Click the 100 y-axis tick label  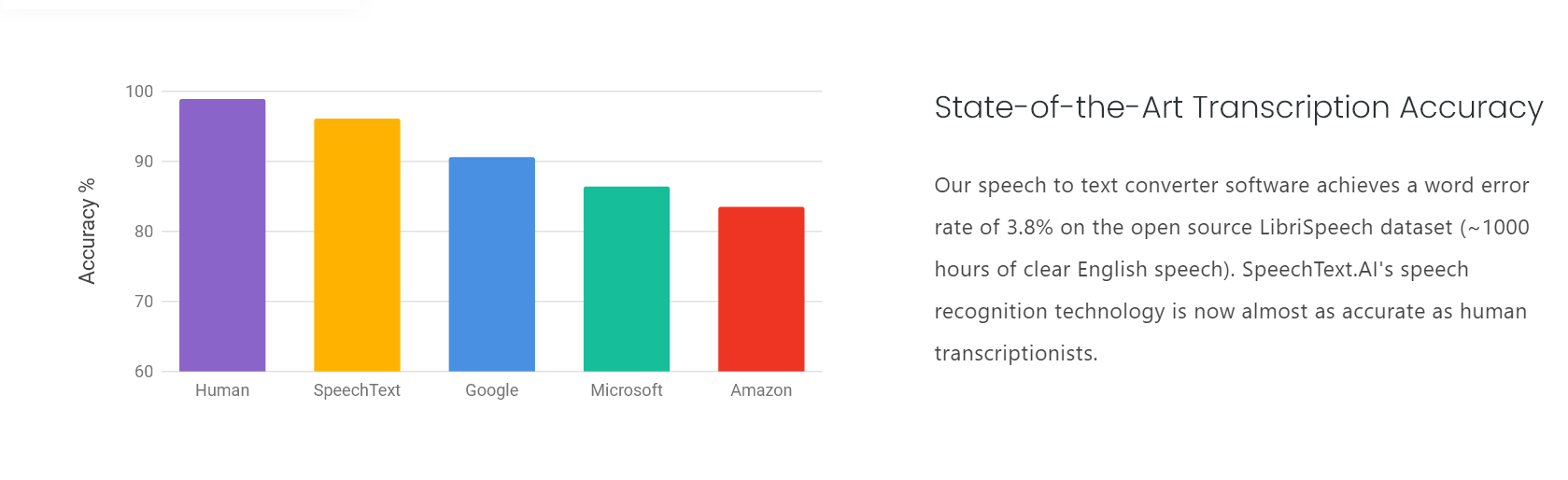click(139, 92)
